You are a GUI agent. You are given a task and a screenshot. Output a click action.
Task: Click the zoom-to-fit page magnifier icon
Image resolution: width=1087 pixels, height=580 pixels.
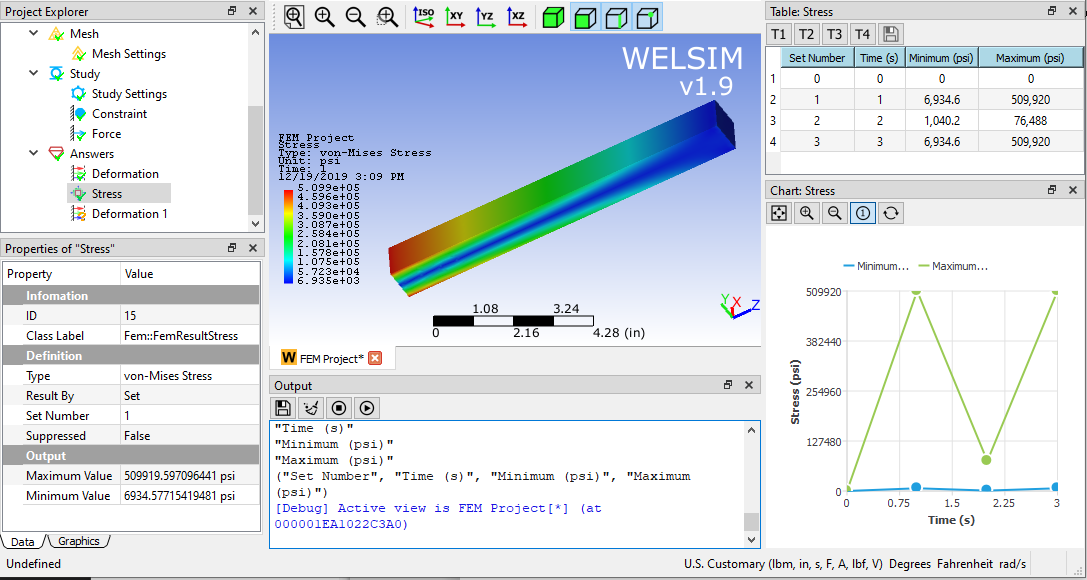coord(294,17)
